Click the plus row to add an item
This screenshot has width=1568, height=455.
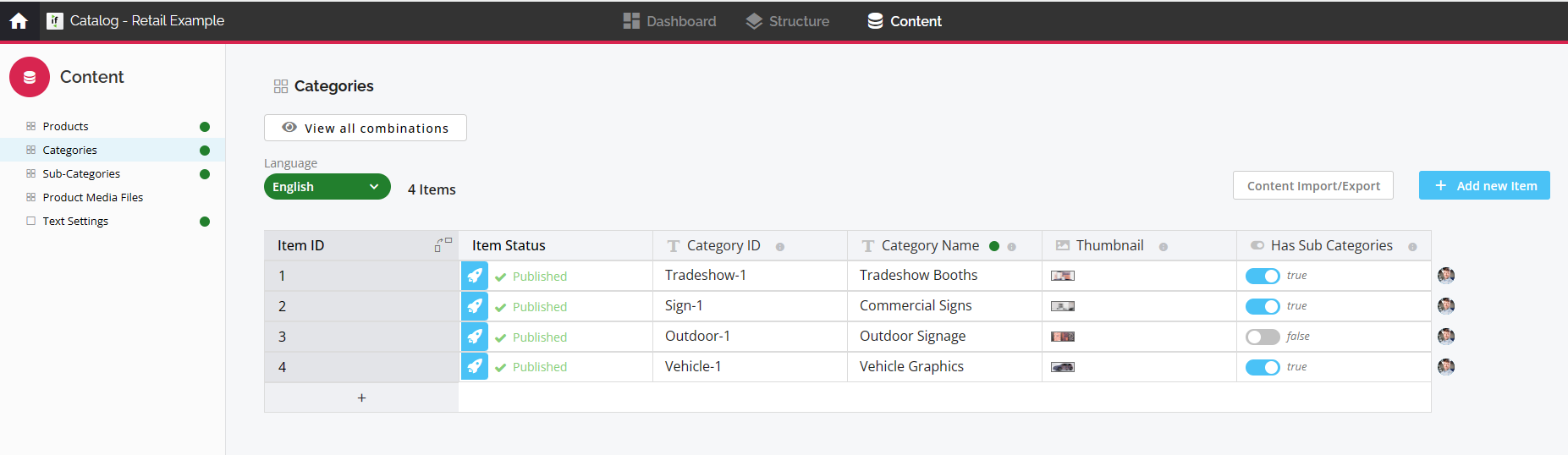pos(361,397)
